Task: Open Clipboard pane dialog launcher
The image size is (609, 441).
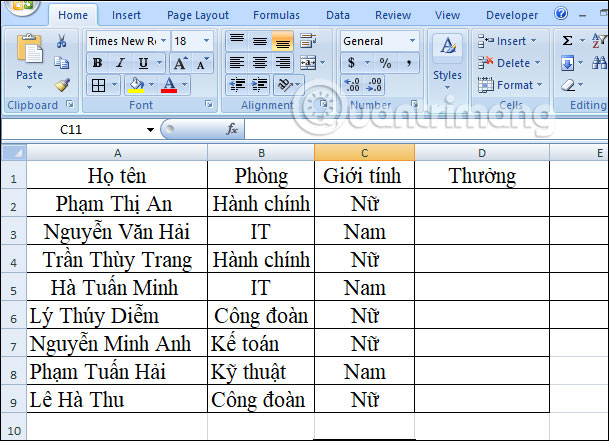Action: pos(70,104)
